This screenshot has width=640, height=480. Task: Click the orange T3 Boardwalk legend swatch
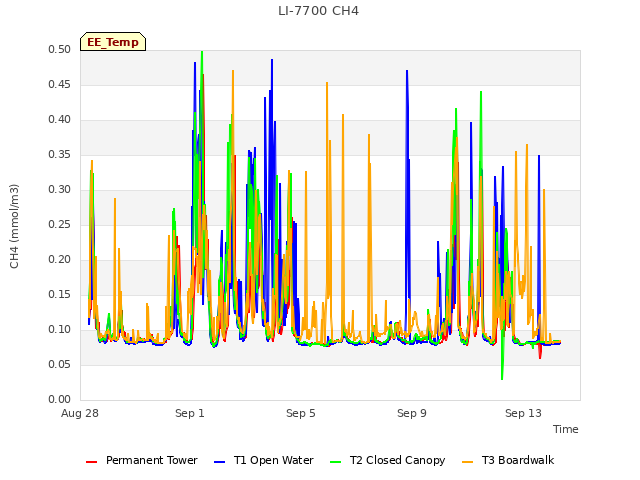click(467, 462)
